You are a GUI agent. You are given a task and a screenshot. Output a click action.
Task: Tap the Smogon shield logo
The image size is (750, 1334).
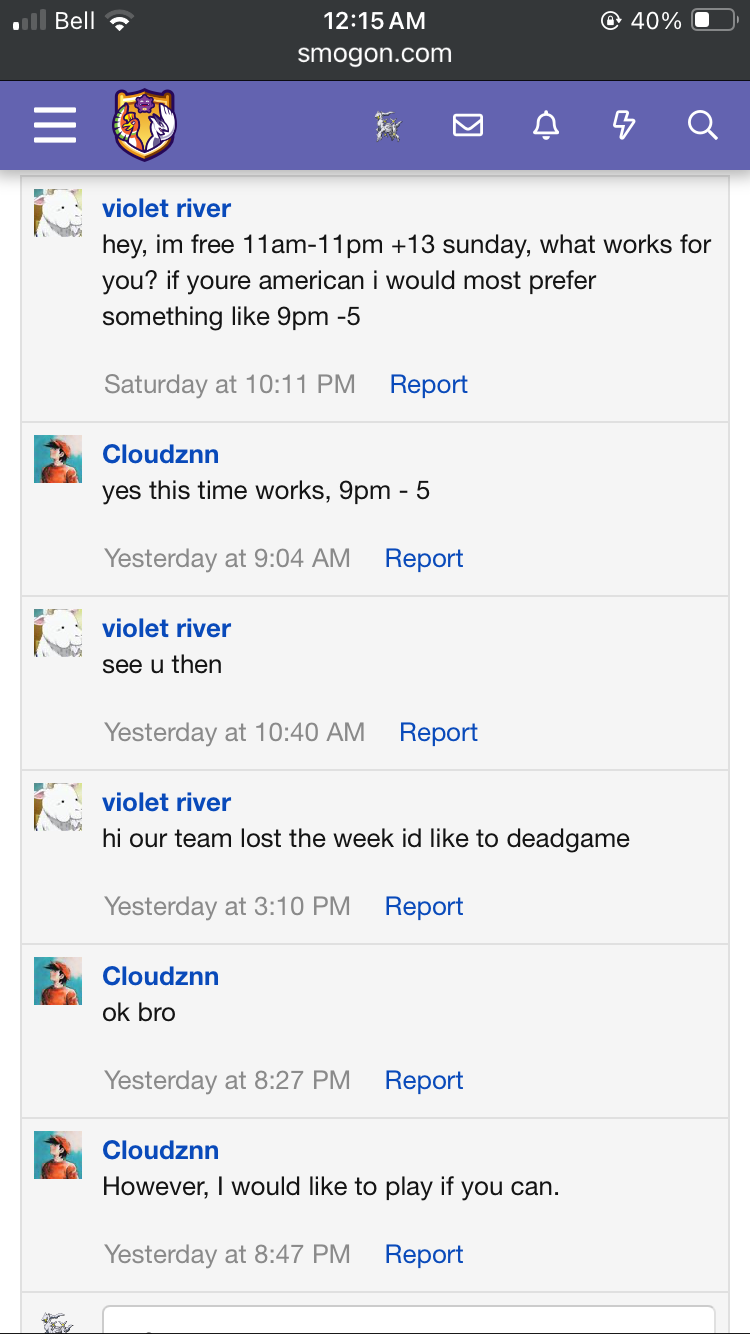click(144, 125)
